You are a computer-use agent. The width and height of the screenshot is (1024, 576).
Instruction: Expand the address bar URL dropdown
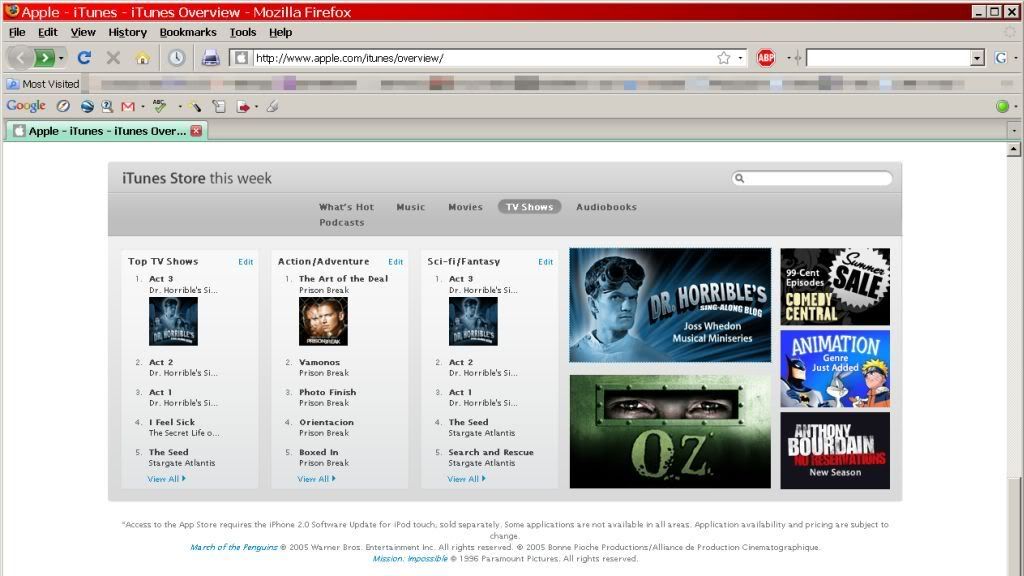[x=740, y=58]
